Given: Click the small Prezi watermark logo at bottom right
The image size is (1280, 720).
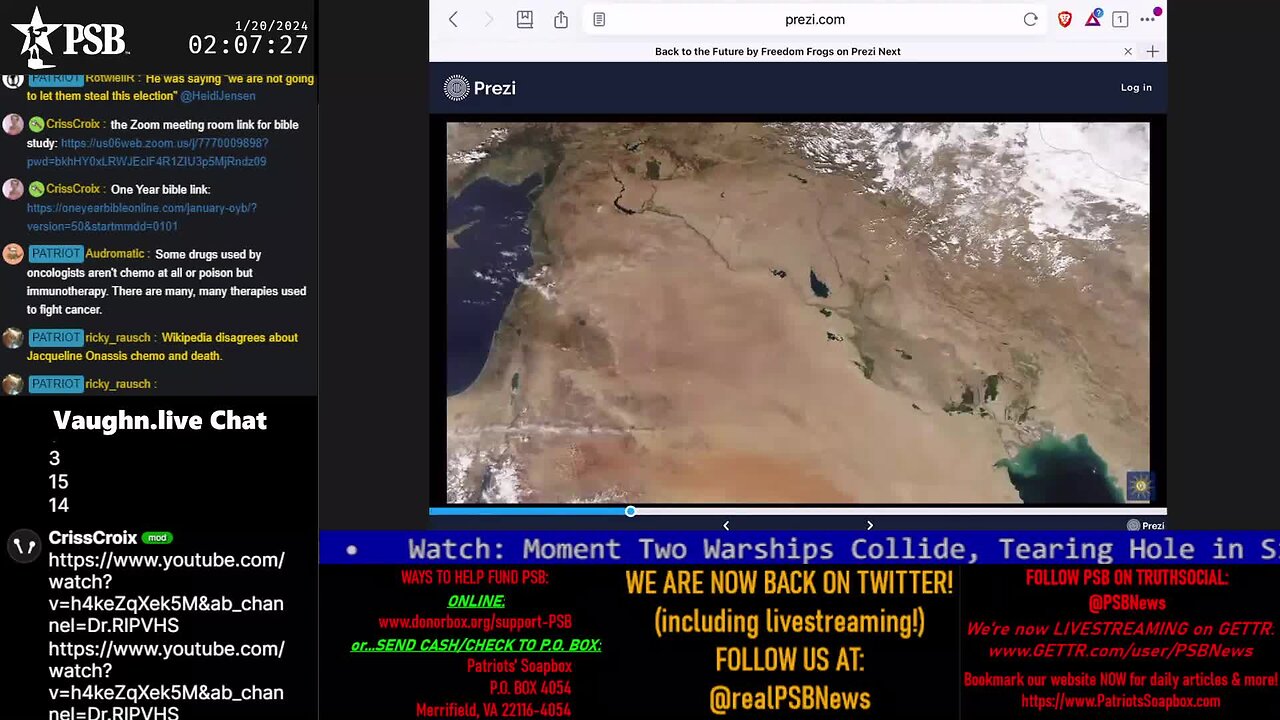Looking at the screenshot, I should 1145,525.
